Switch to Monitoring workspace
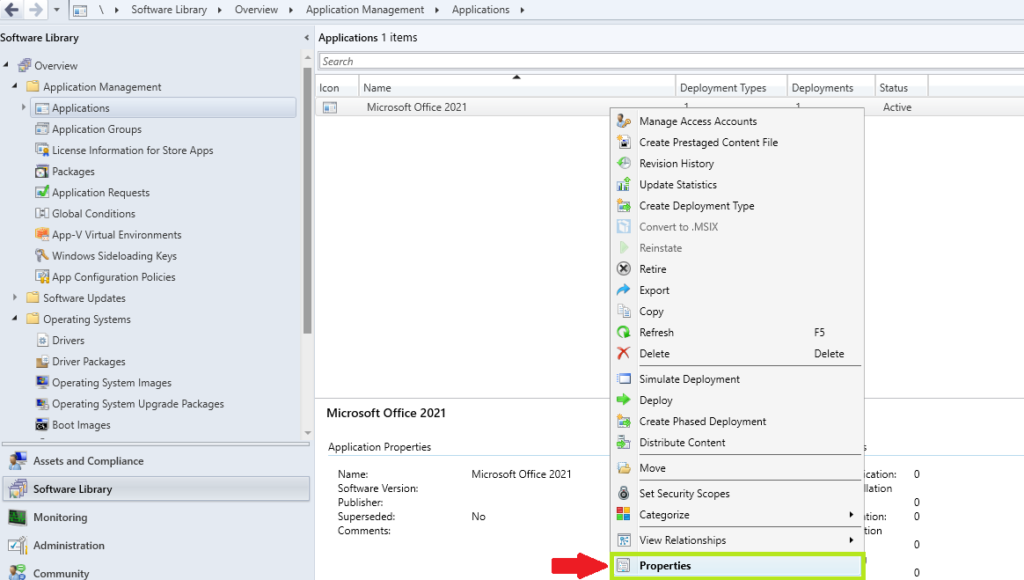This screenshot has height=580, width=1024. pos(156,517)
